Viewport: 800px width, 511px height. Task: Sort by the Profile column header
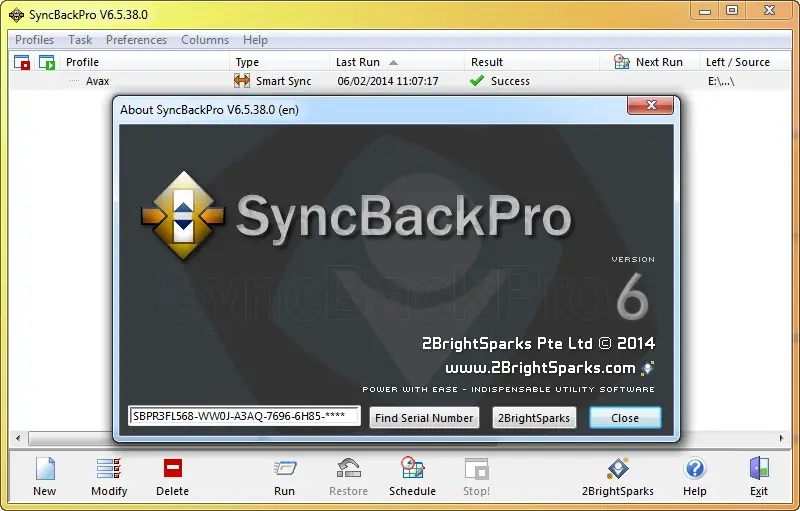[144, 62]
